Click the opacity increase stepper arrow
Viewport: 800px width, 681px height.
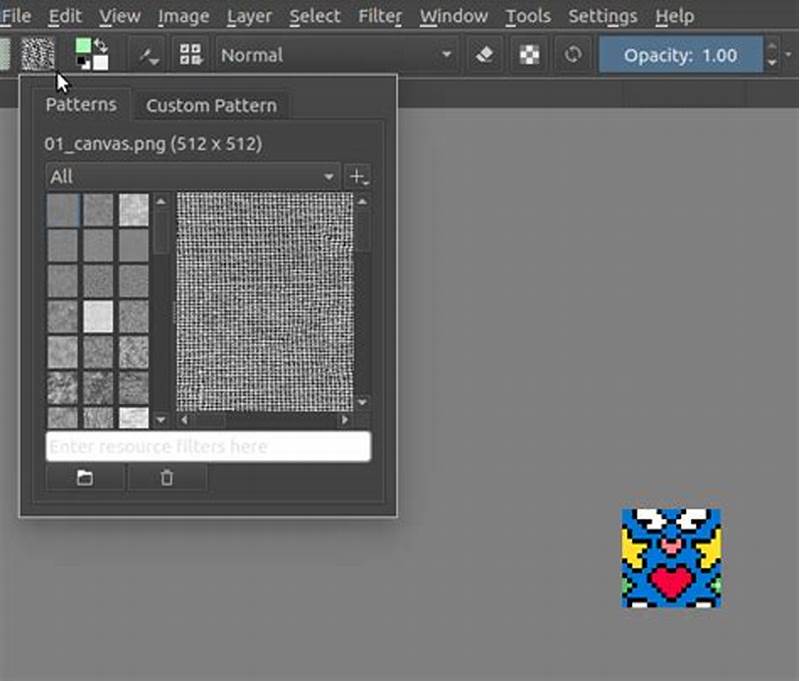[773, 48]
